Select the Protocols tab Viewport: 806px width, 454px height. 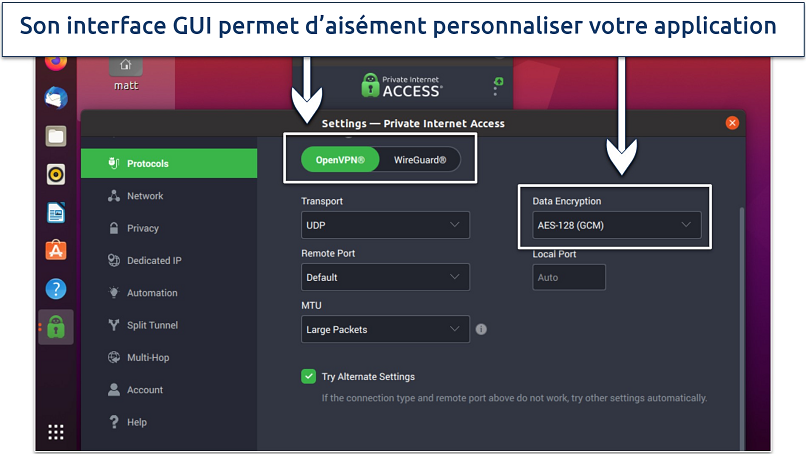pos(170,163)
